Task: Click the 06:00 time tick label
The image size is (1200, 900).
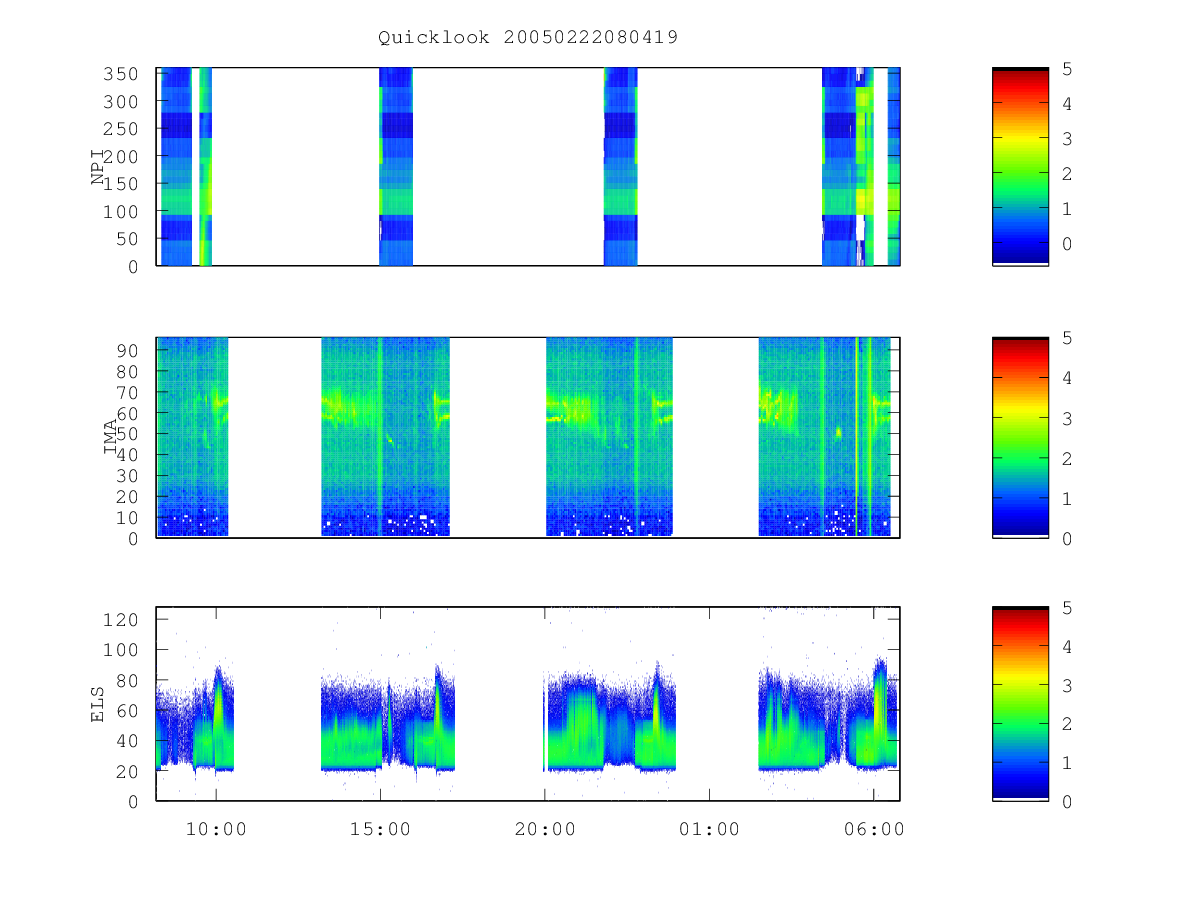Action: click(874, 829)
